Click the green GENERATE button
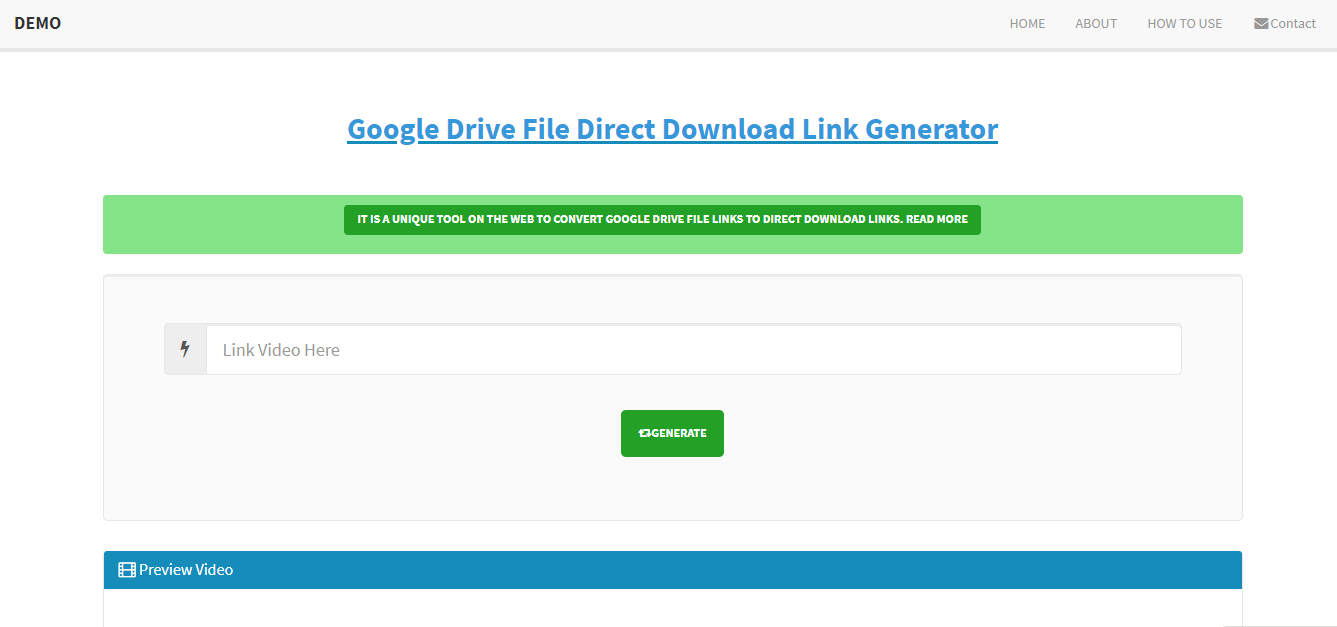Screen dimensions: 1337x627 click(x=672, y=433)
